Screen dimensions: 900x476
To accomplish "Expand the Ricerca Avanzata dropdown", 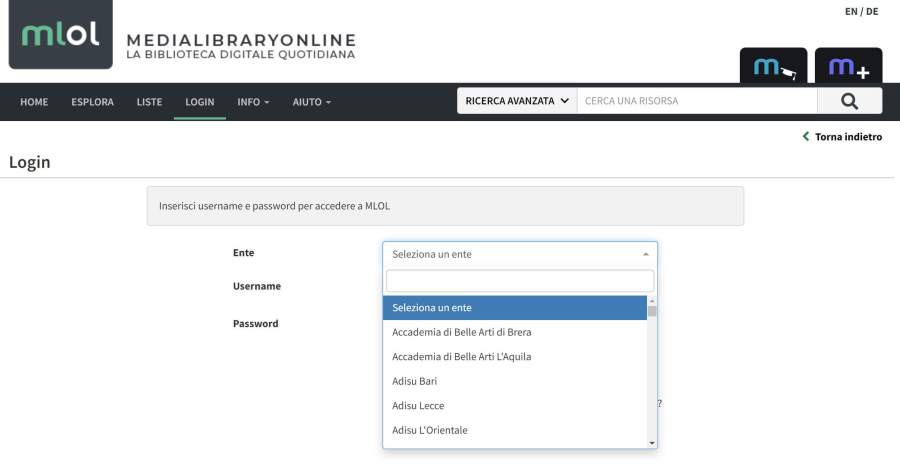I will click(517, 101).
